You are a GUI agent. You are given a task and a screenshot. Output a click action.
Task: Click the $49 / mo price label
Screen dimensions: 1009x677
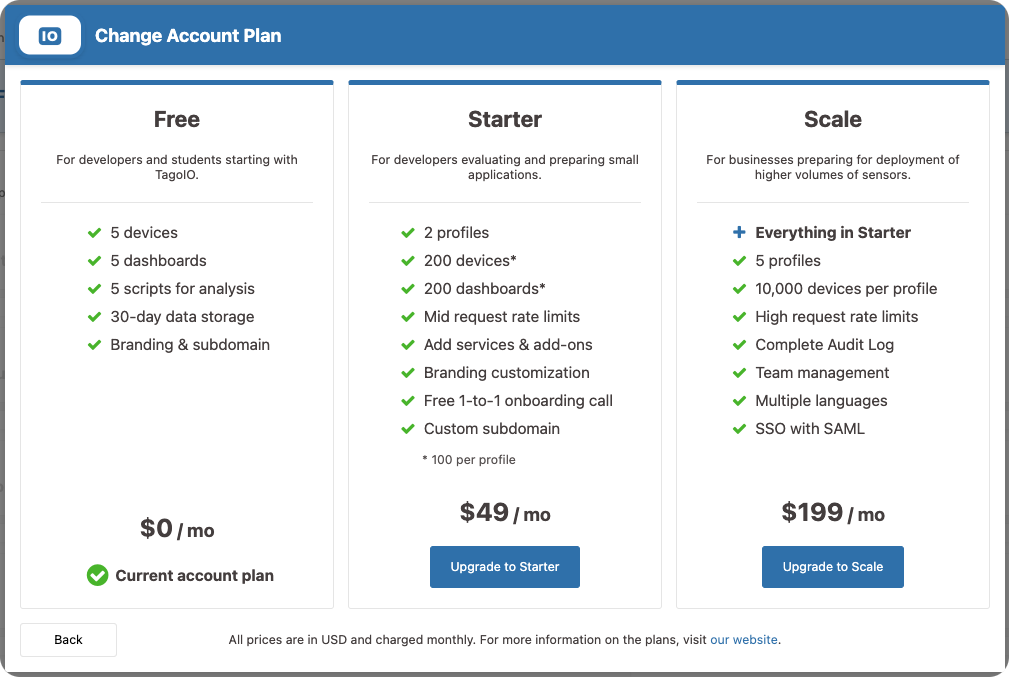(505, 513)
